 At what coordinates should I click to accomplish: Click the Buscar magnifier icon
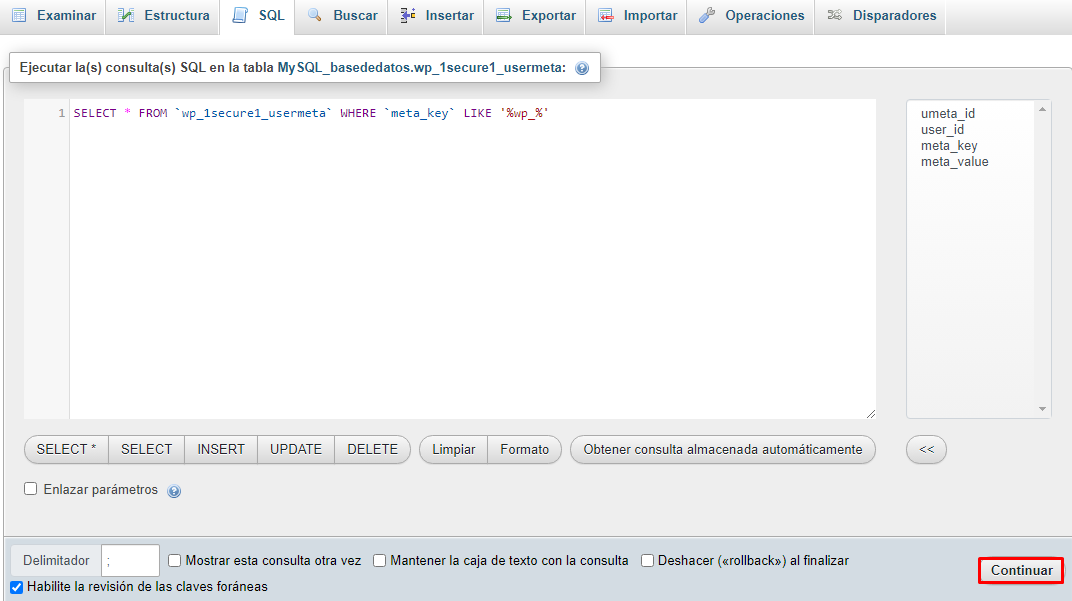(314, 15)
